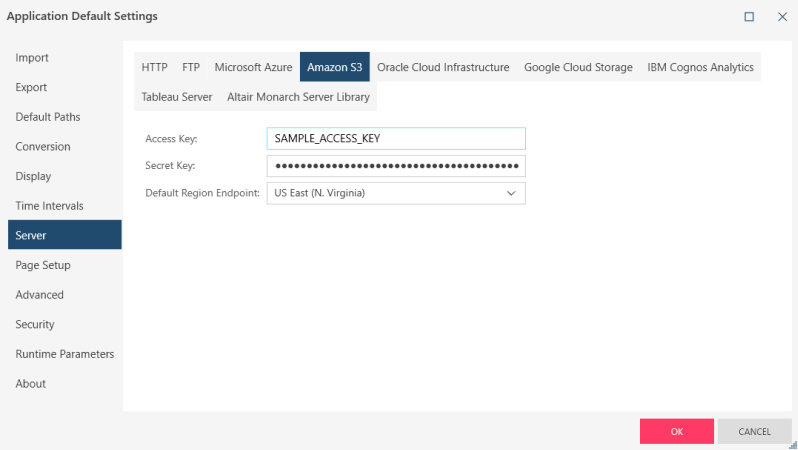Viewport: 798px width, 450px height.
Task: Show the Security settings page
Action: 35,324
